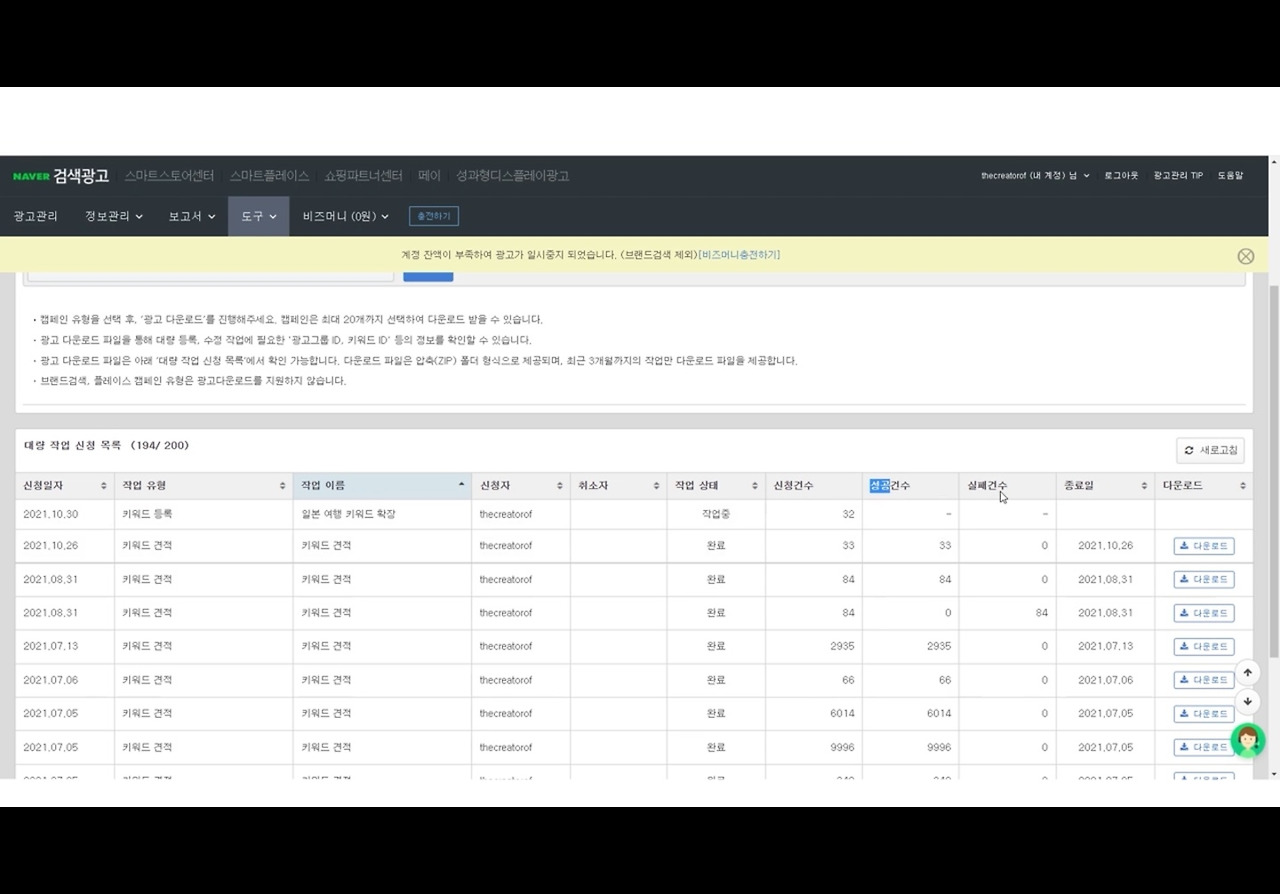1280x894 pixels.
Task: Download the 2021.07.05 job with 6014 requests
Action: point(1204,714)
